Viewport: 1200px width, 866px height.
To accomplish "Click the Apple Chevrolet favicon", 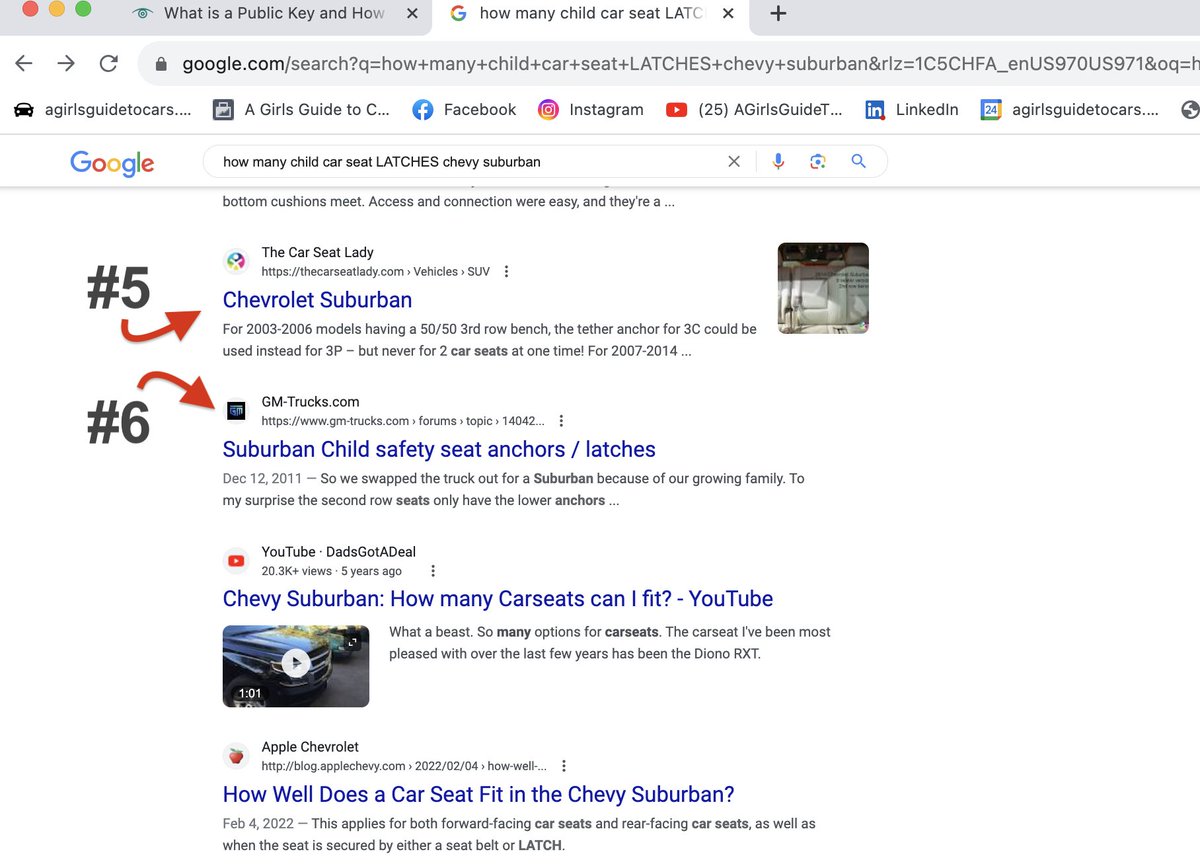I will (x=236, y=756).
